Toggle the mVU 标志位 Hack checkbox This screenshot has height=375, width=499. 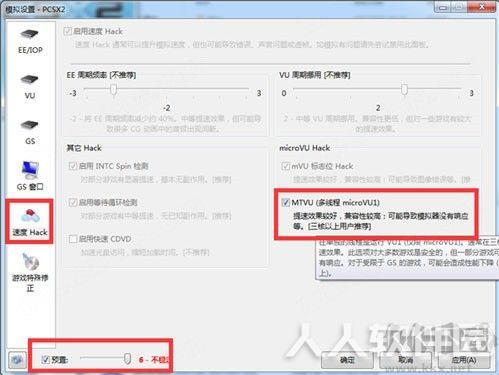tap(285, 166)
